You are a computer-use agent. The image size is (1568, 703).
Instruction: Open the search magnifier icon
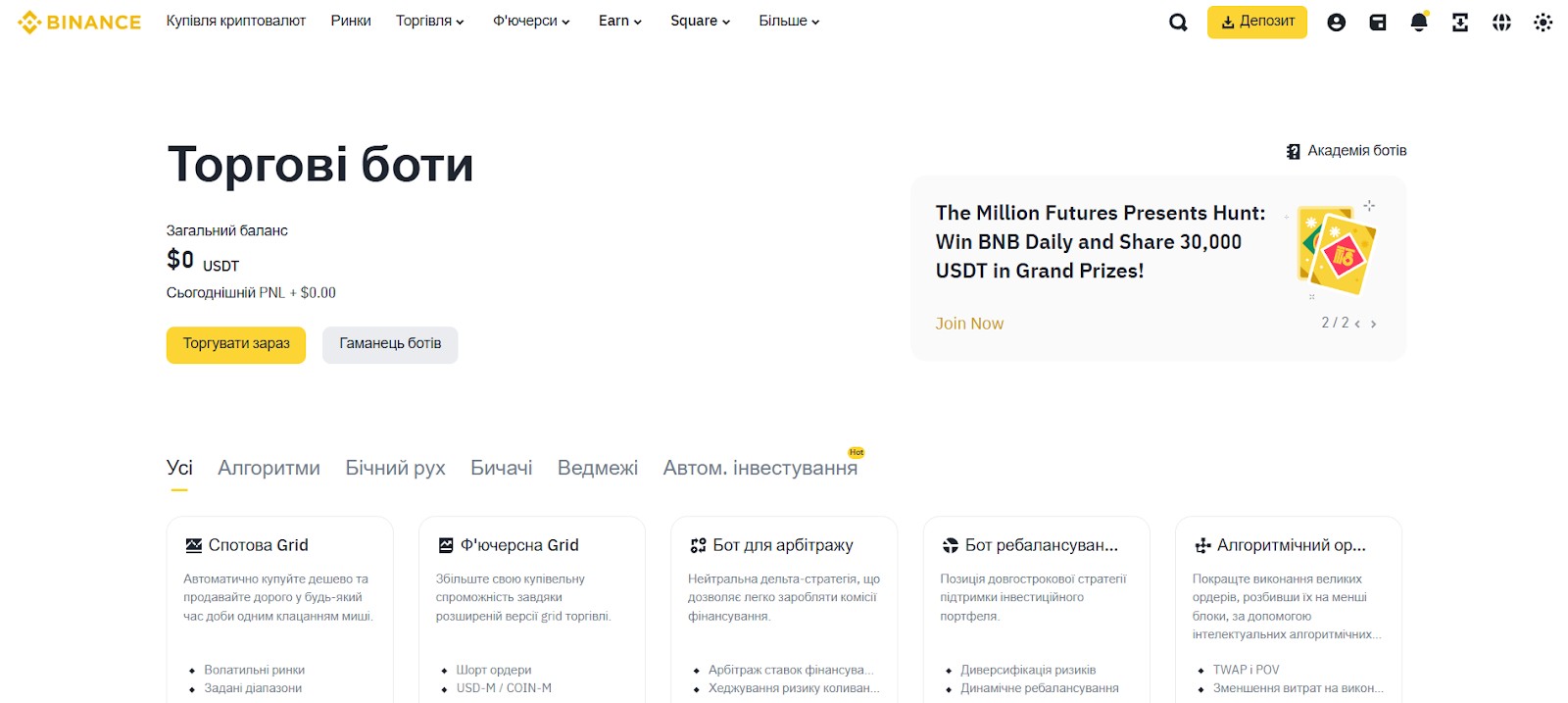(x=1178, y=22)
